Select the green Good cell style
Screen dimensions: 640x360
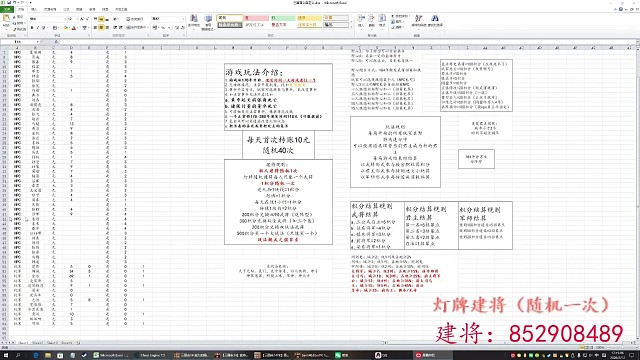coord(282,18)
